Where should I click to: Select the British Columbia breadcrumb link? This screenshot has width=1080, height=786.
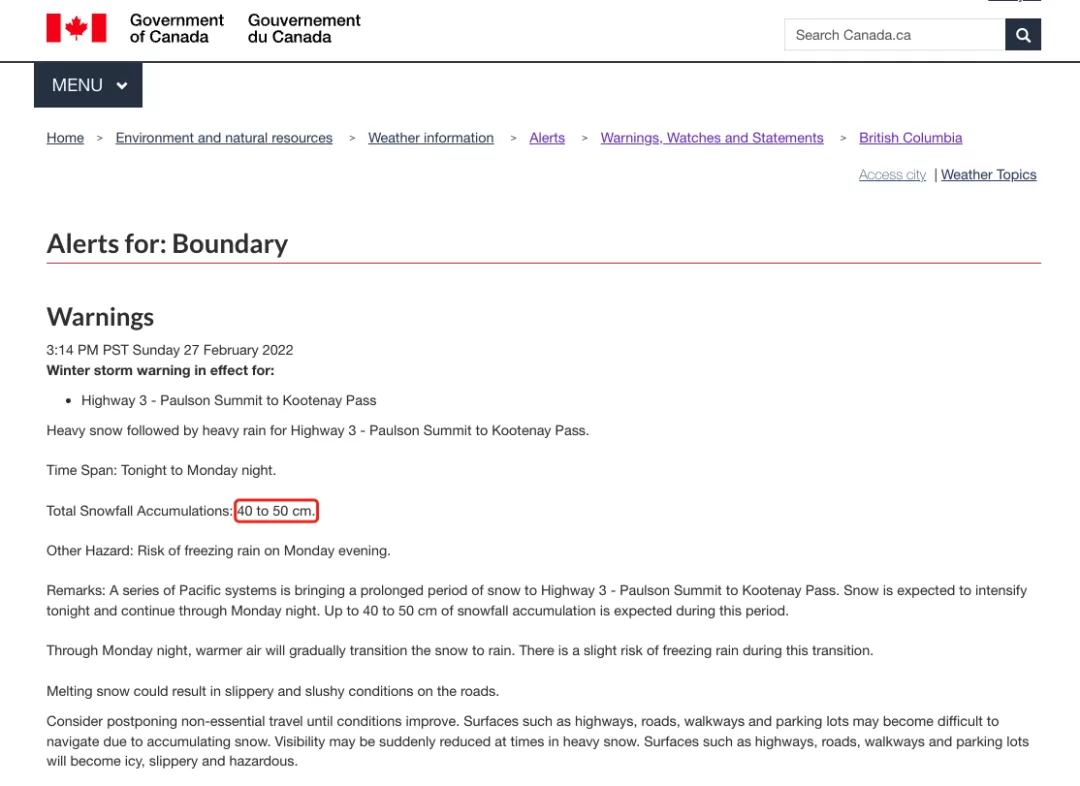pos(910,138)
